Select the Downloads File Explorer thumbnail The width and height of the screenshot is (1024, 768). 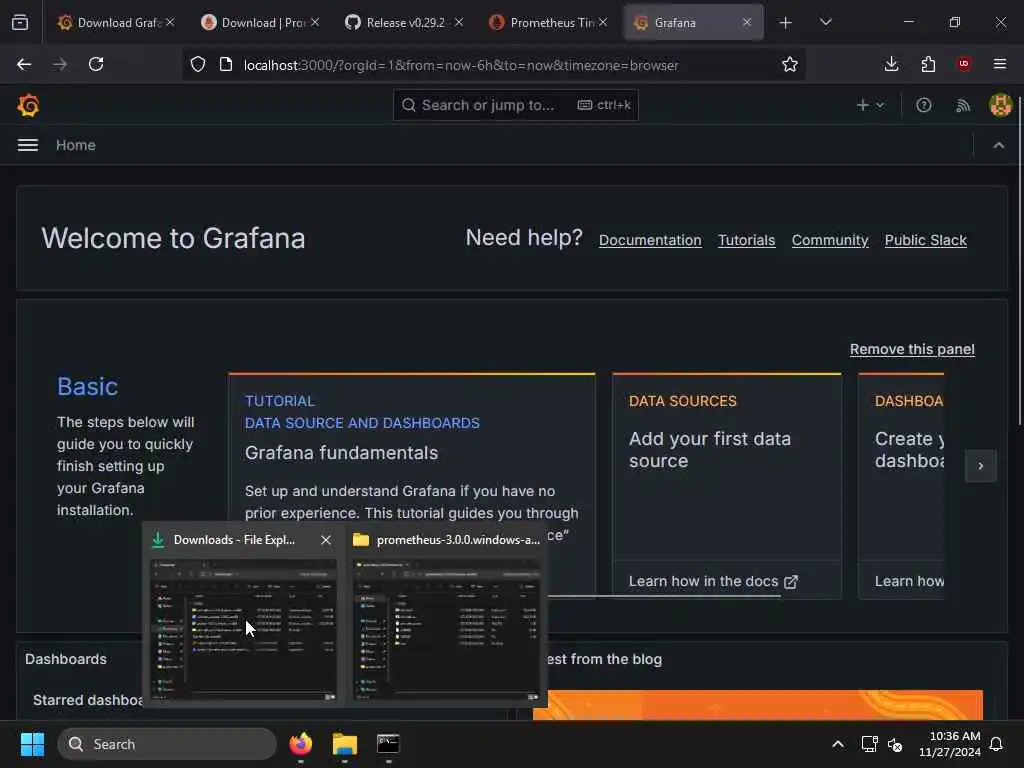click(243, 630)
